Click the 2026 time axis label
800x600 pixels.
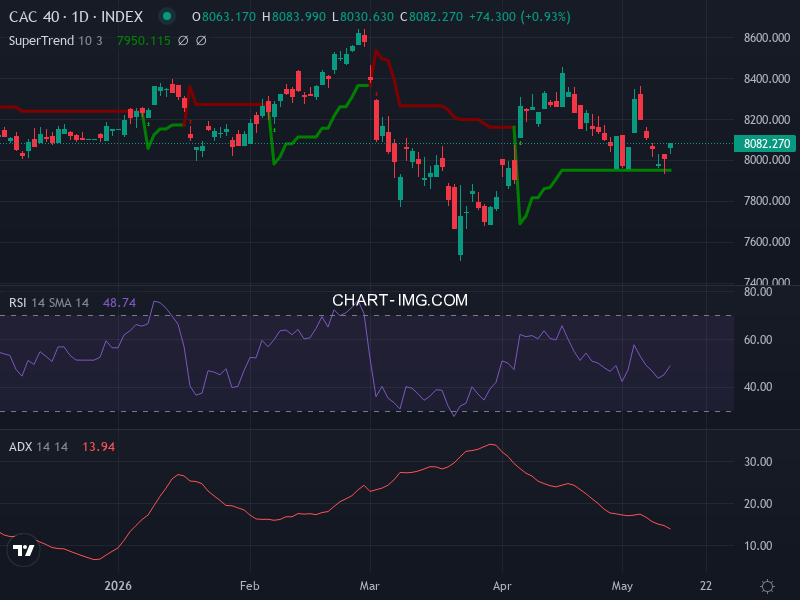coord(118,586)
